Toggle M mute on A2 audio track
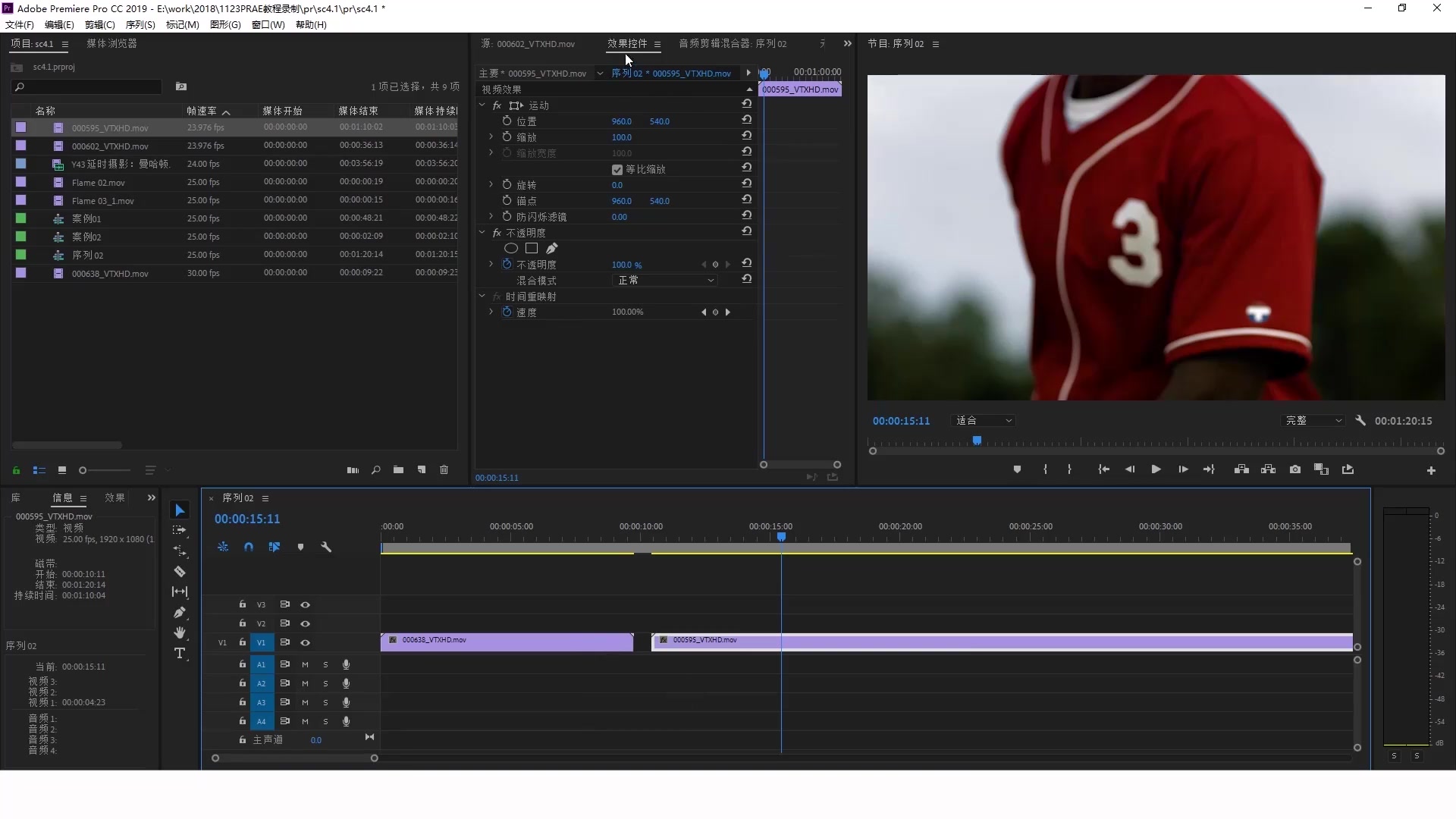The width and height of the screenshot is (1456, 819). (x=305, y=683)
